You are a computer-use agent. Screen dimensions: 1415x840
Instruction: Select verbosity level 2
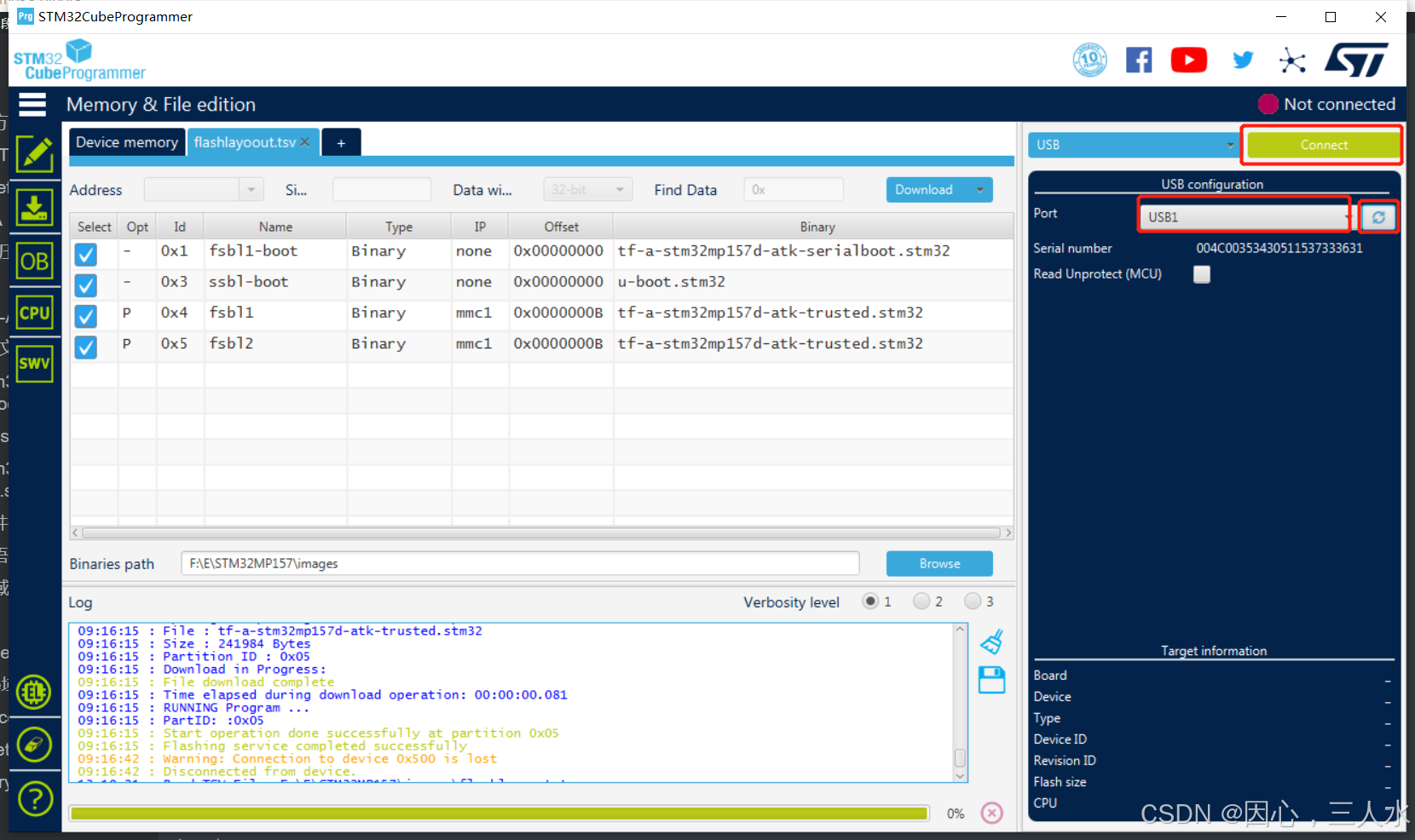[x=921, y=601]
